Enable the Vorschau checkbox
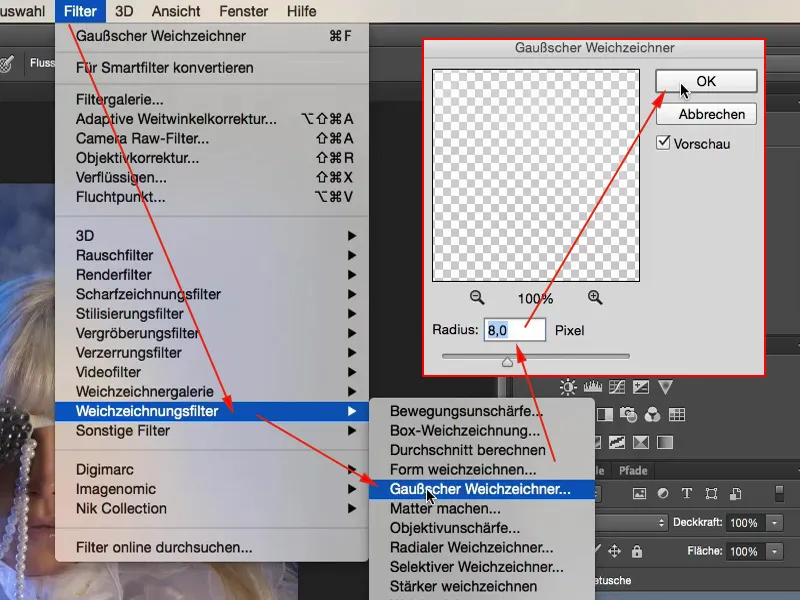 click(663, 142)
